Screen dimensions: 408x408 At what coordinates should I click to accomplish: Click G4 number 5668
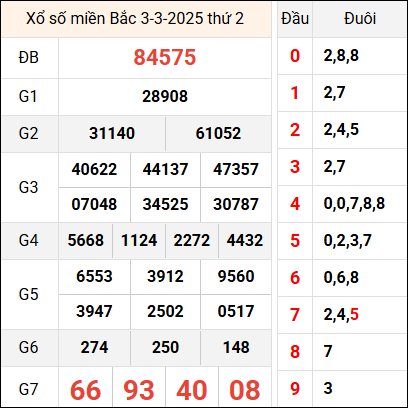pyautogui.click(x=86, y=240)
